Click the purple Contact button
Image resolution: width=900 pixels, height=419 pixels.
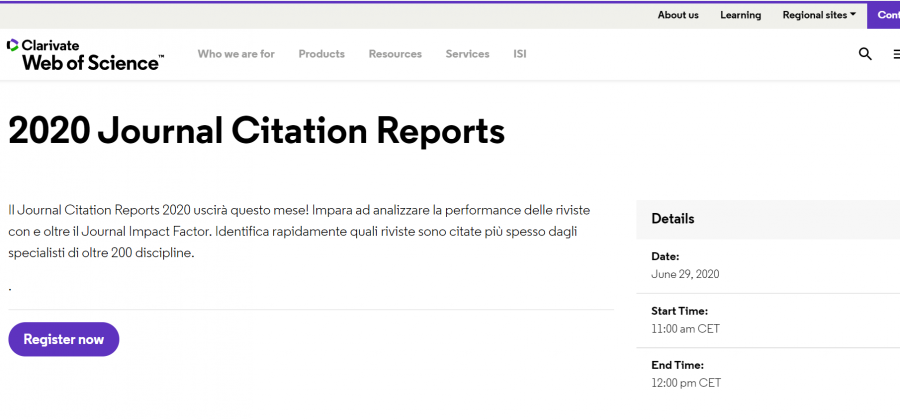(x=884, y=15)
